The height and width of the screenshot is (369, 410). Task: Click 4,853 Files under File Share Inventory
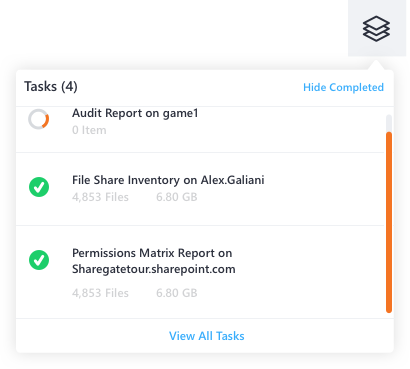click(x=100, y=197)
